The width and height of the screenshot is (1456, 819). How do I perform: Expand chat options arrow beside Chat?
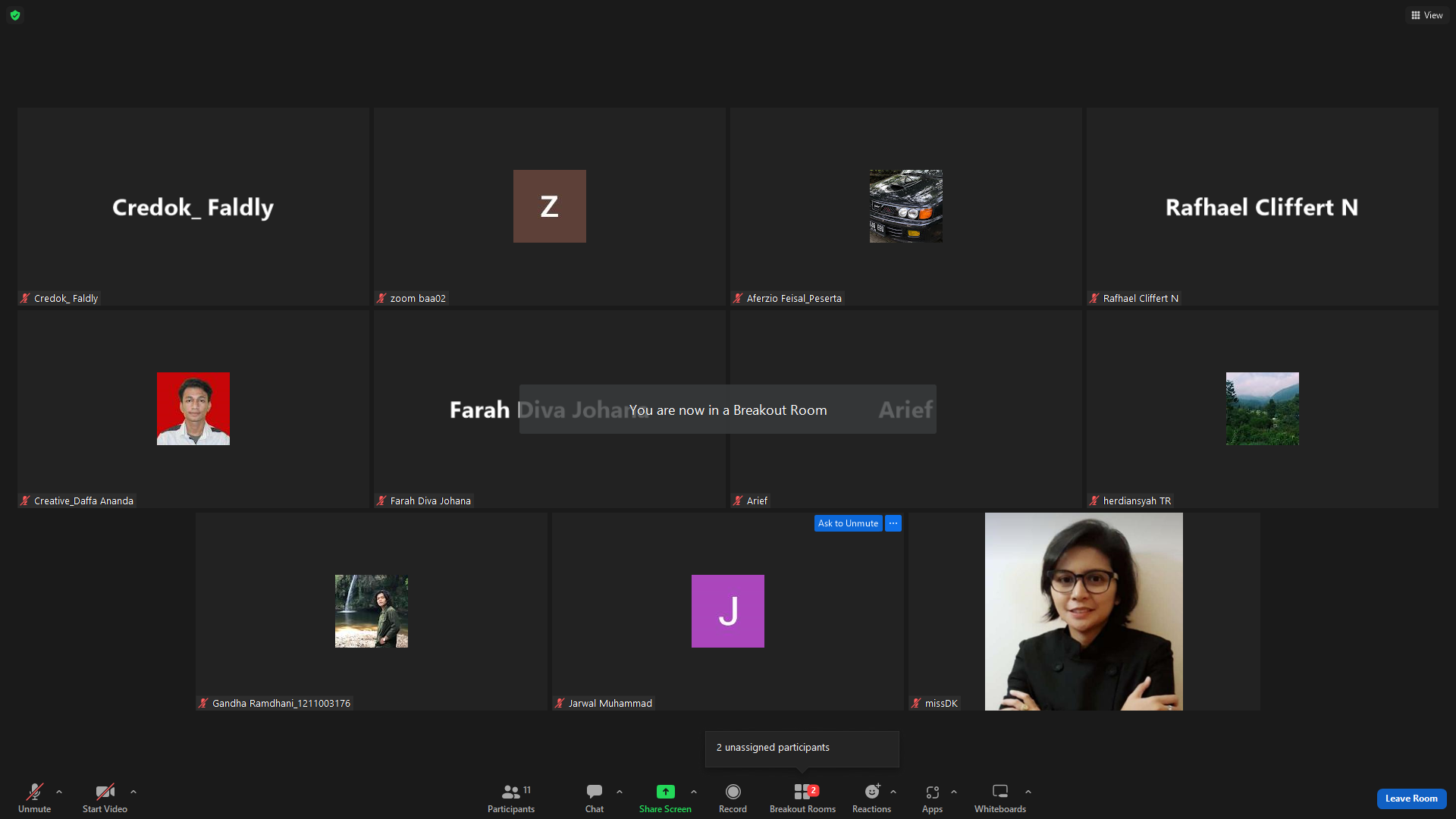(x=620, y=792)
